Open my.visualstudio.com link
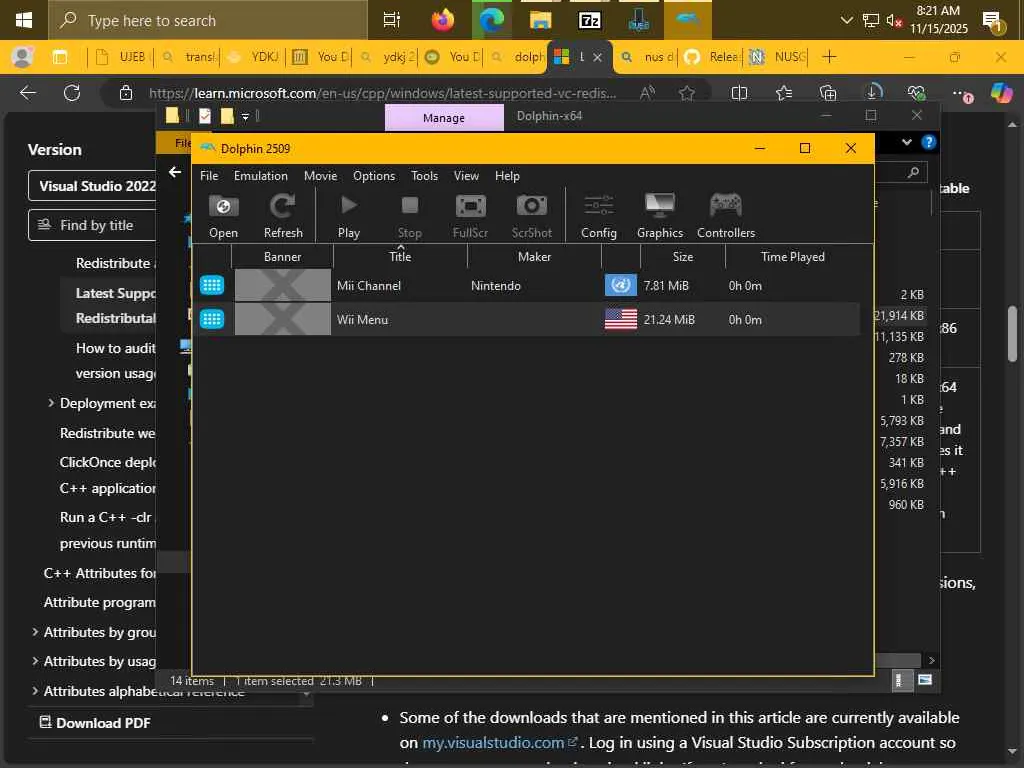The image size is (1024, 768). 500,743
